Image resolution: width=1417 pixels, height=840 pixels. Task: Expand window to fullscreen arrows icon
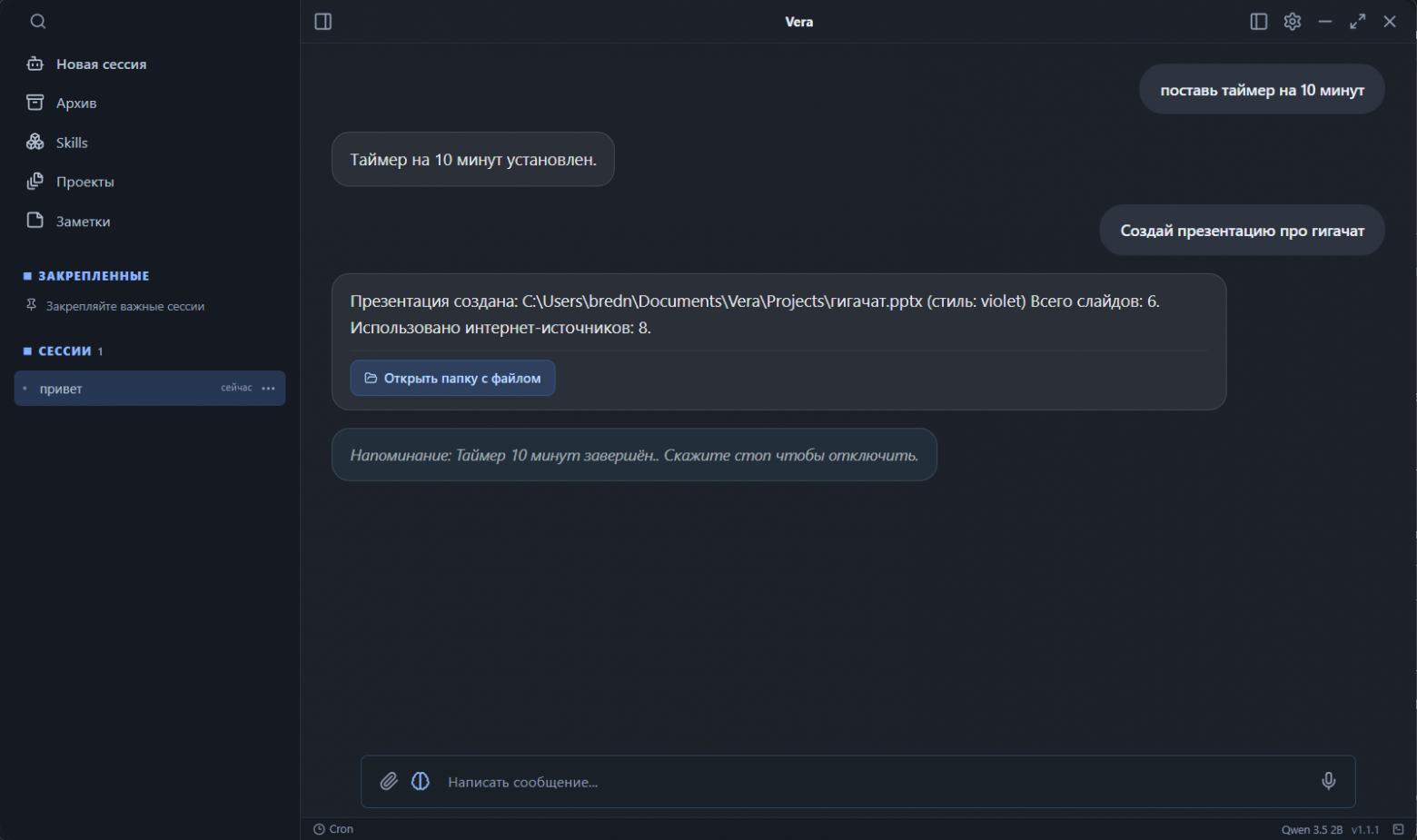pyautogui.click(x=1357, y=22)
